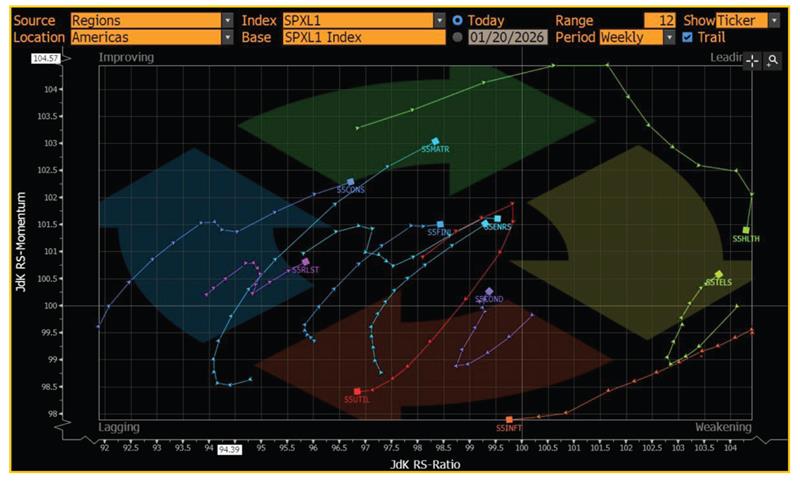Click the magnifier zoom icon on chart
Screen dimensions: 800x484
[773, 61]
